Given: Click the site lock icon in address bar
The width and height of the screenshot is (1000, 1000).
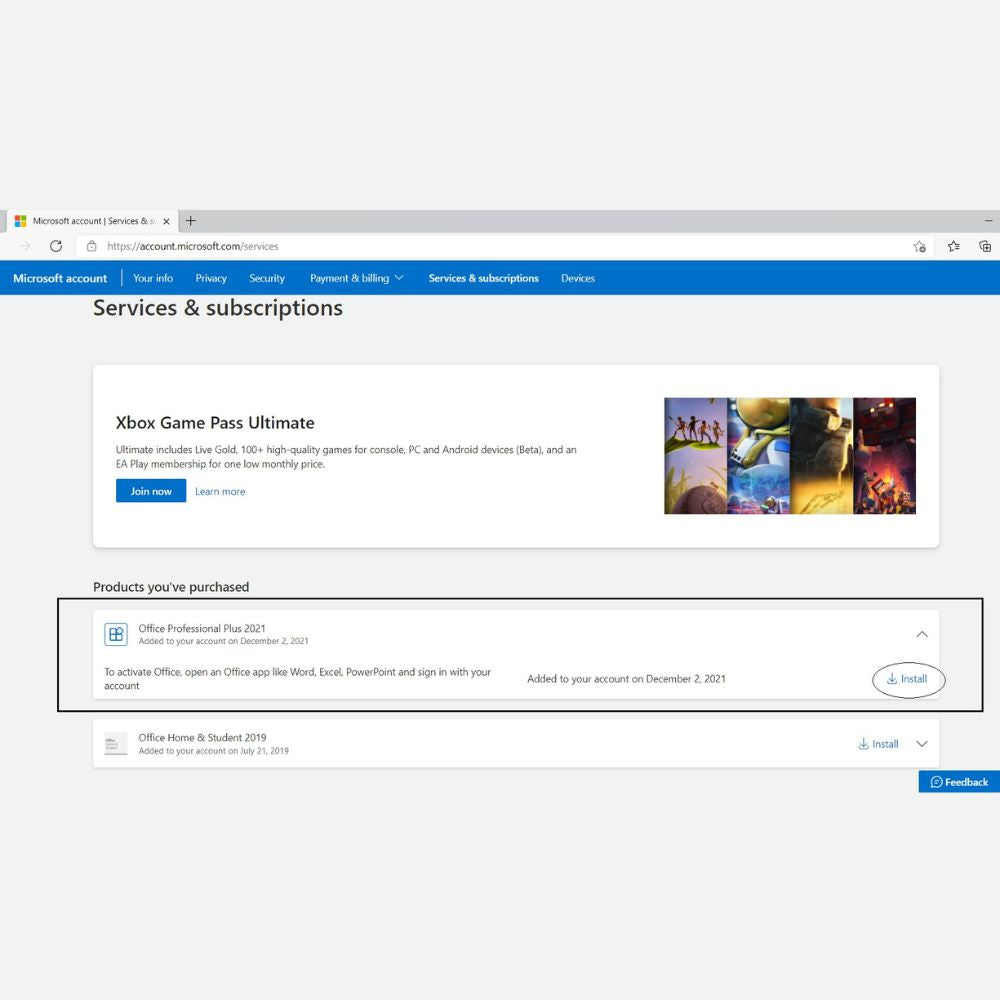Looking at the screenshot, I should (91, 246).
